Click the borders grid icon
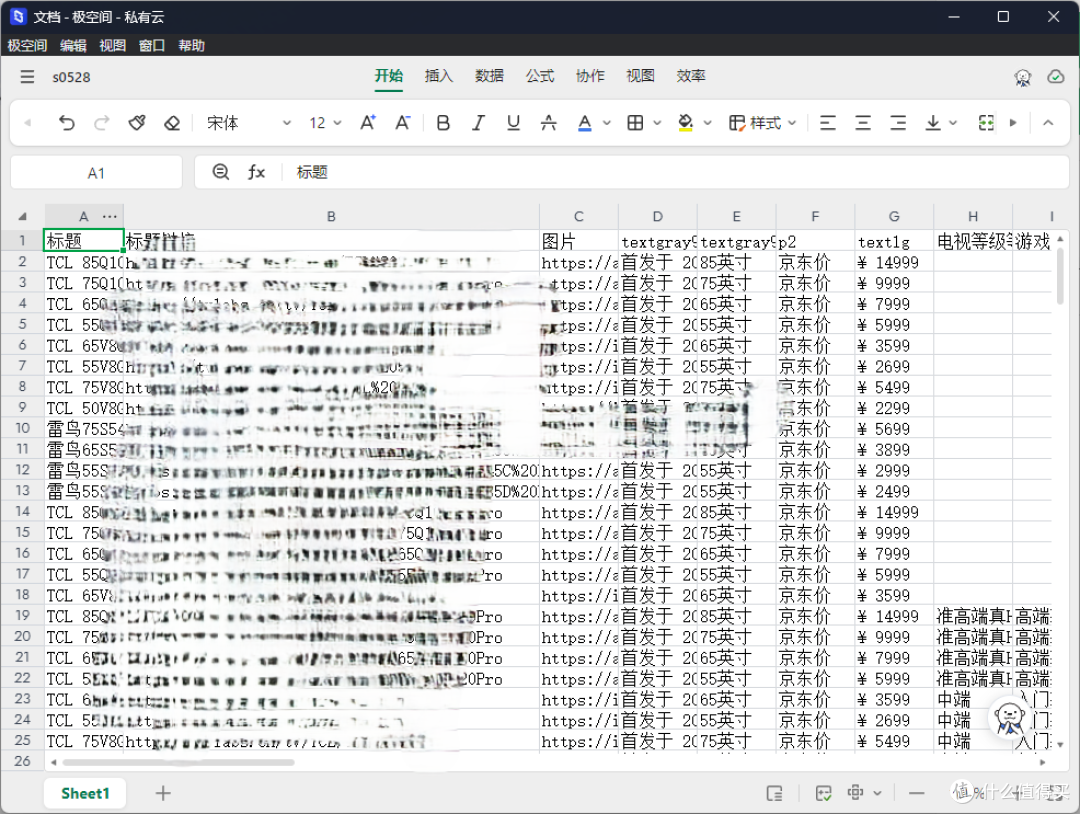The height and width of the screenshot is (814, 1080). tap(635, 123)
